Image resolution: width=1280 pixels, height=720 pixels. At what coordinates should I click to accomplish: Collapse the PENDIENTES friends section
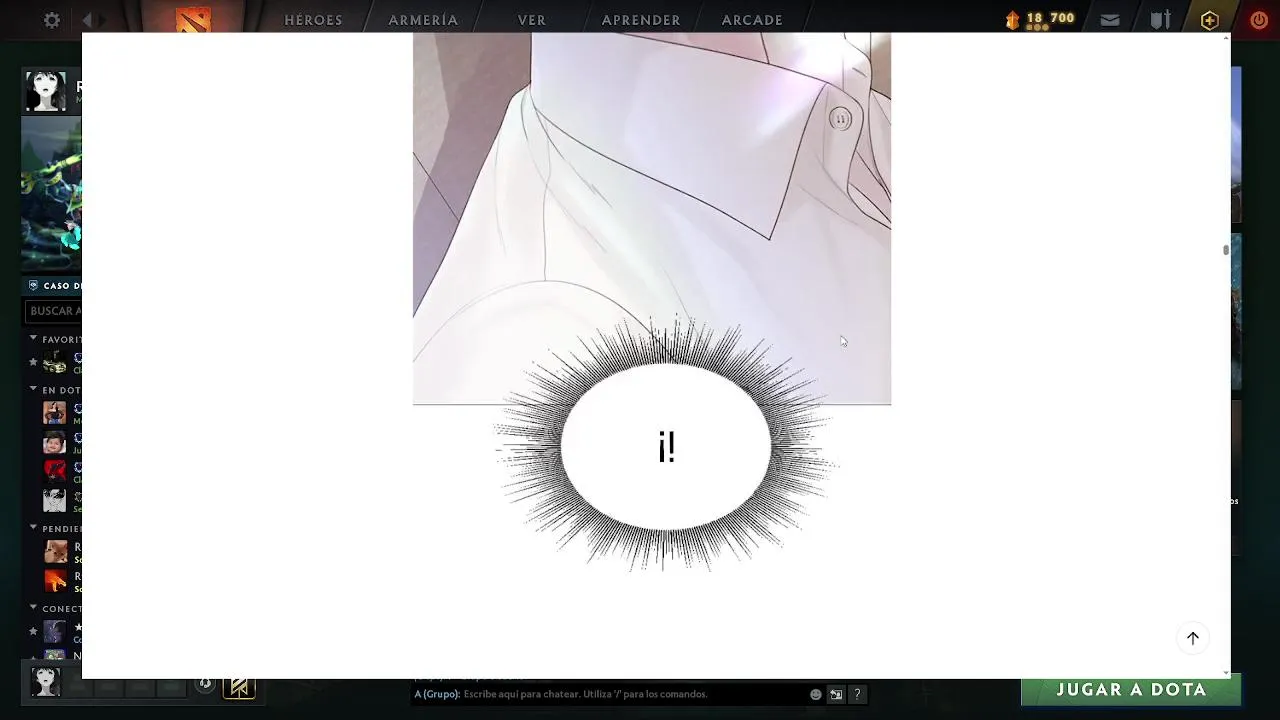tap(33, 528)
